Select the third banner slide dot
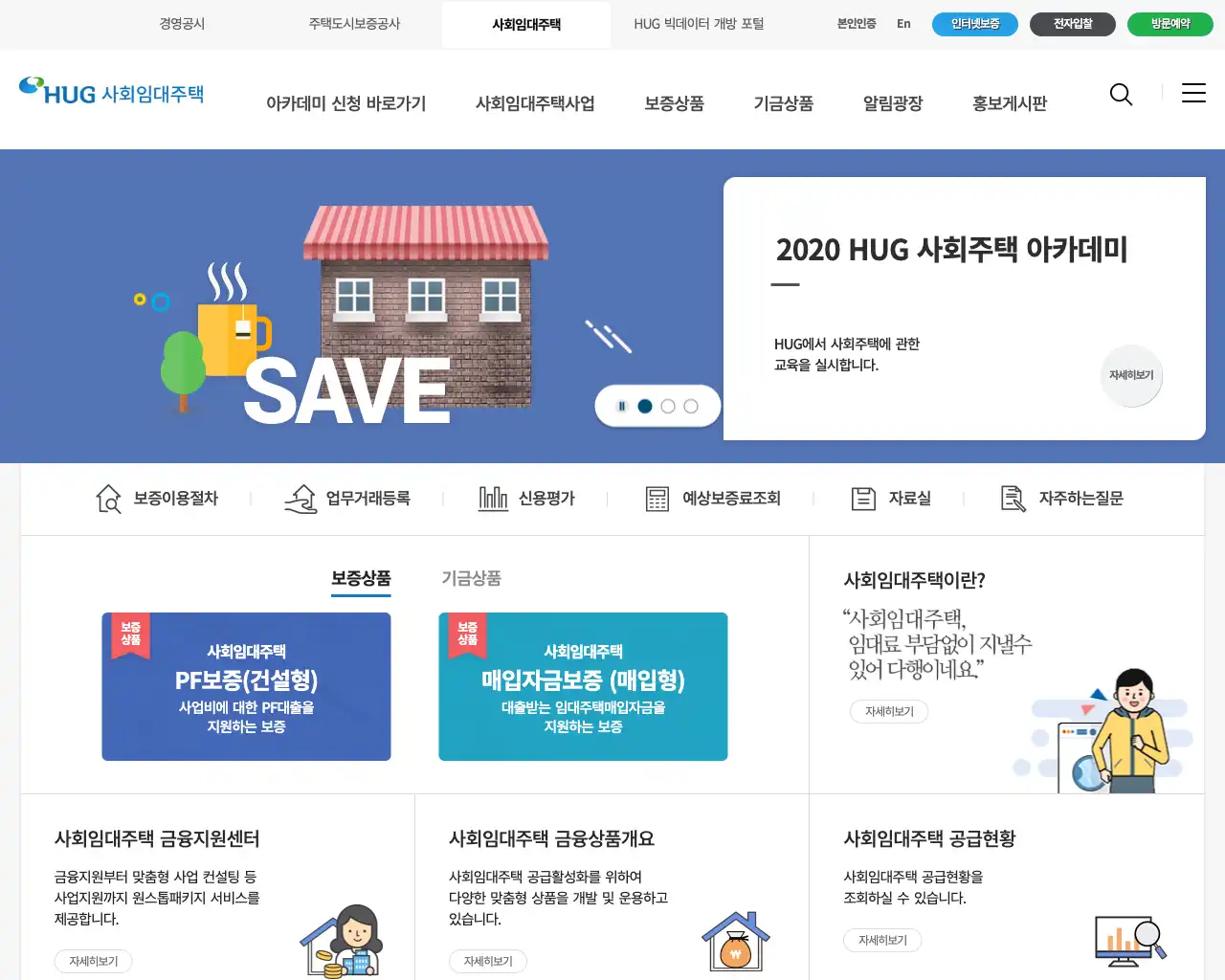 [691, 407]
